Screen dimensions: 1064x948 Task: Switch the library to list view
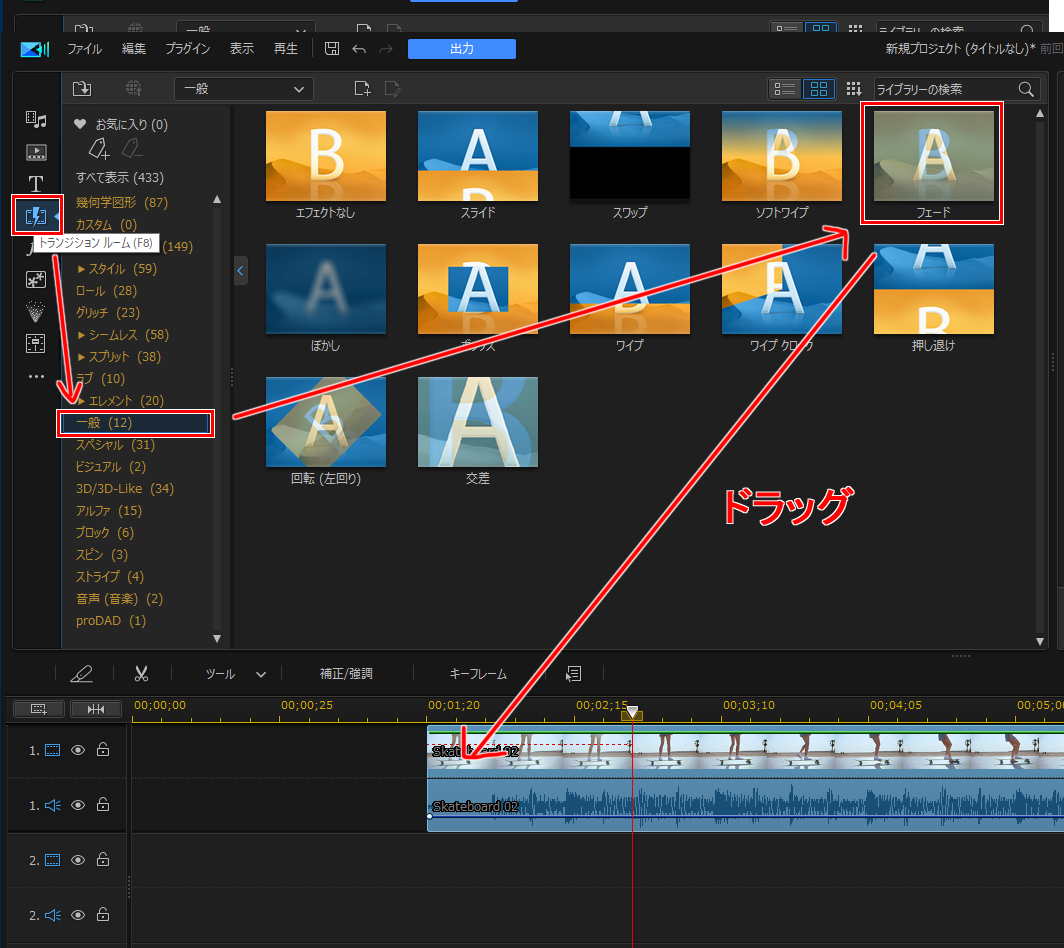[x=786, y=89]
